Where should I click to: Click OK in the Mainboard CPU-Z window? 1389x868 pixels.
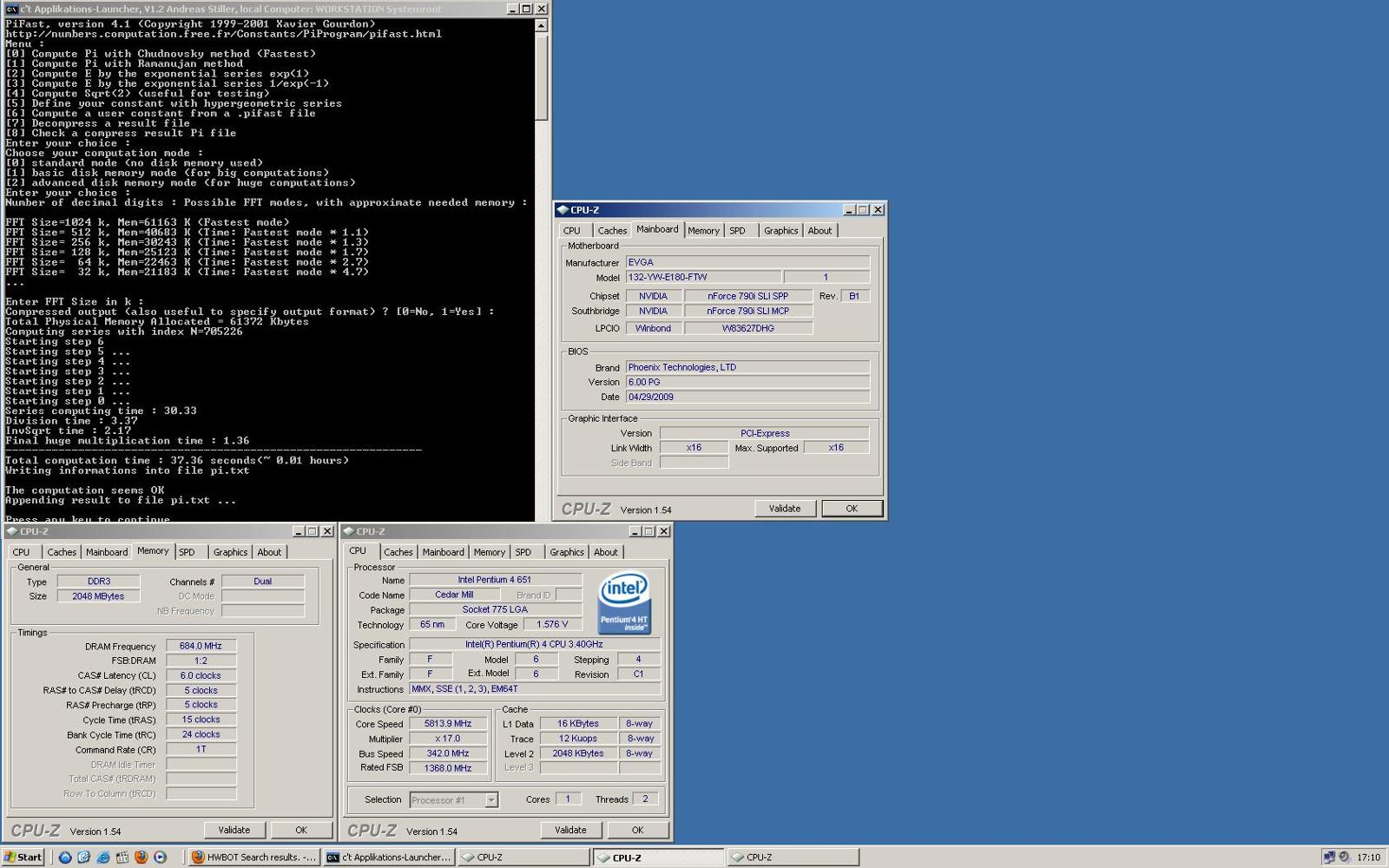tap(852, 509)
